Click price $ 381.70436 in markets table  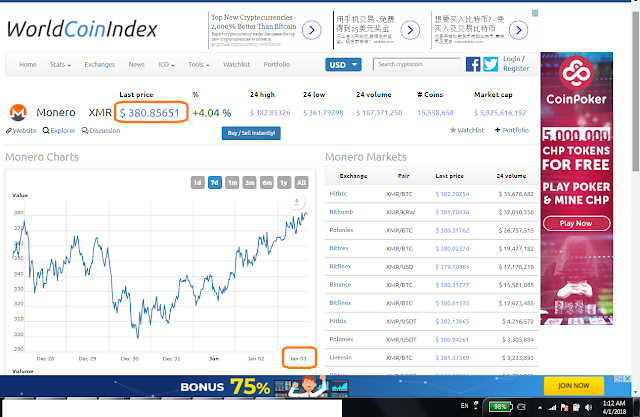452,212
